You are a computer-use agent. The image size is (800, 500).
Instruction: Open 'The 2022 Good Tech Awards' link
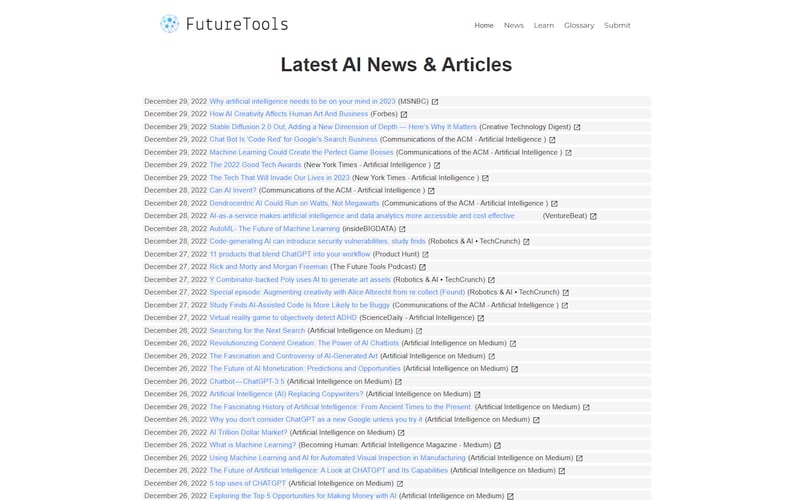pos(256,165)
